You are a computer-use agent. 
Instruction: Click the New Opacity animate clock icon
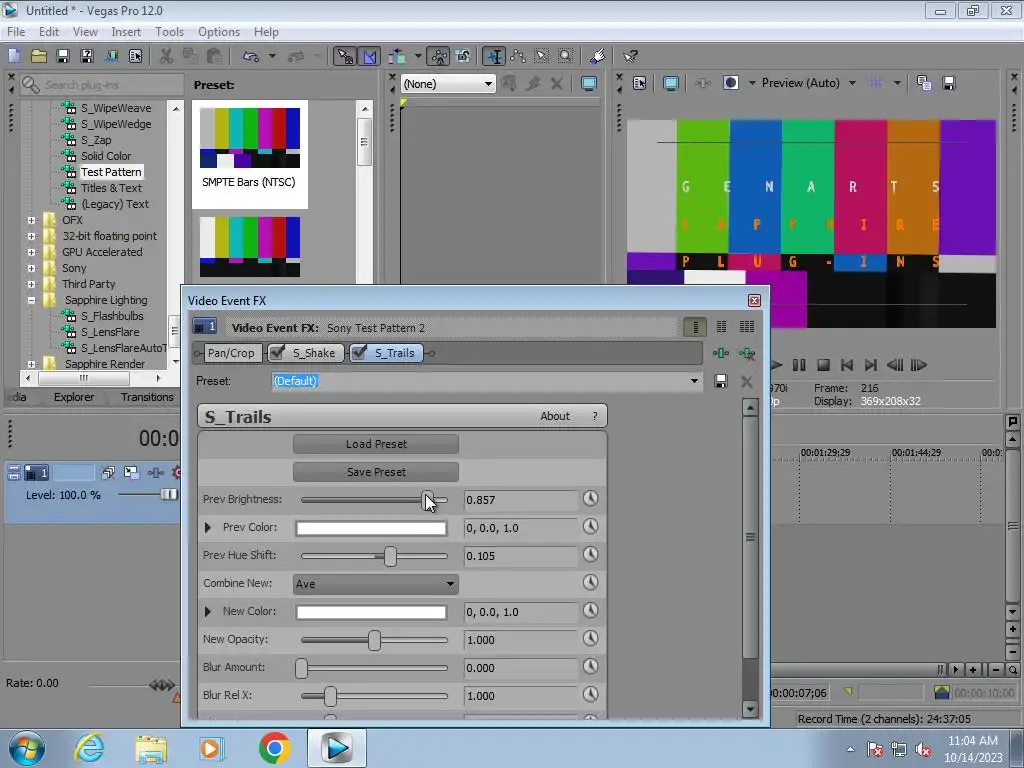coord(590,639)
